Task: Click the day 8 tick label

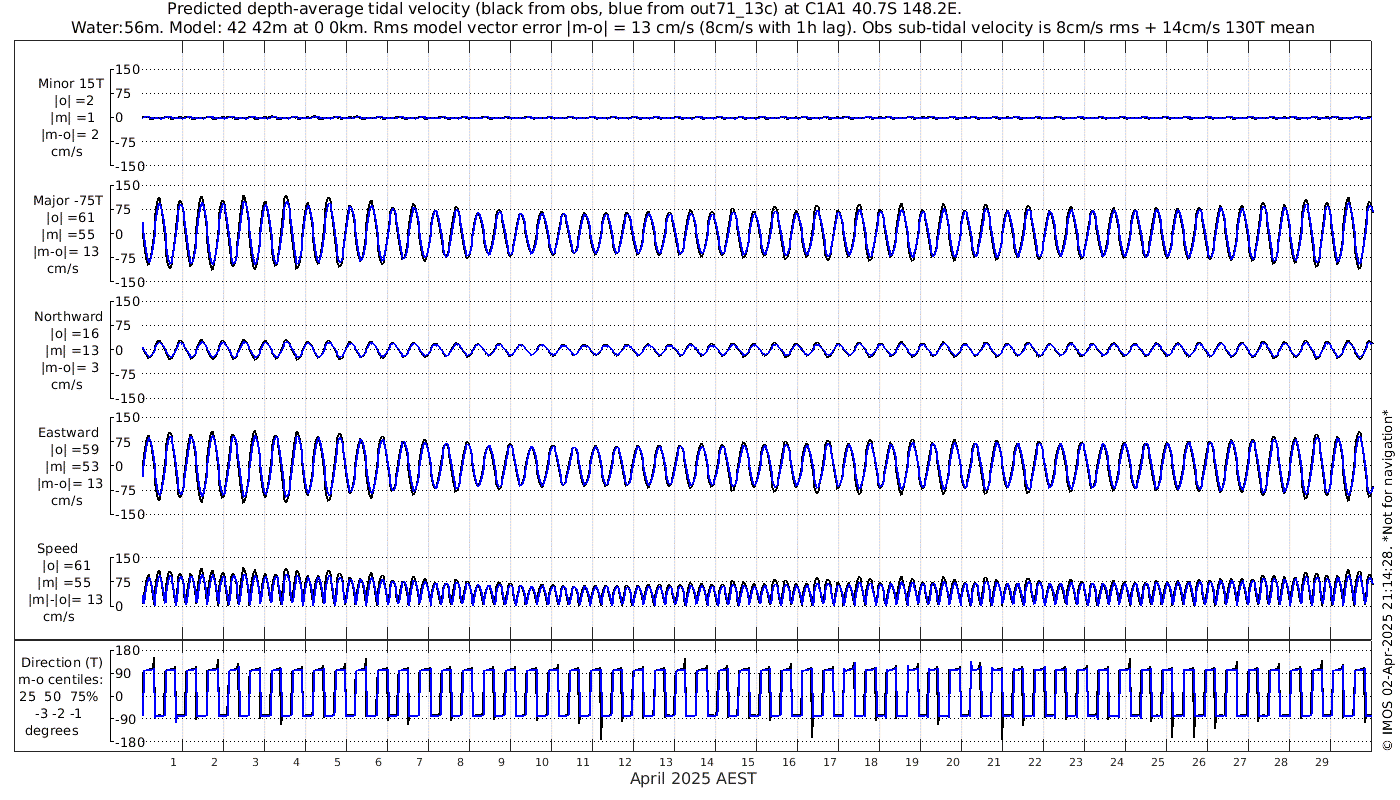Action: click(461, 762)
